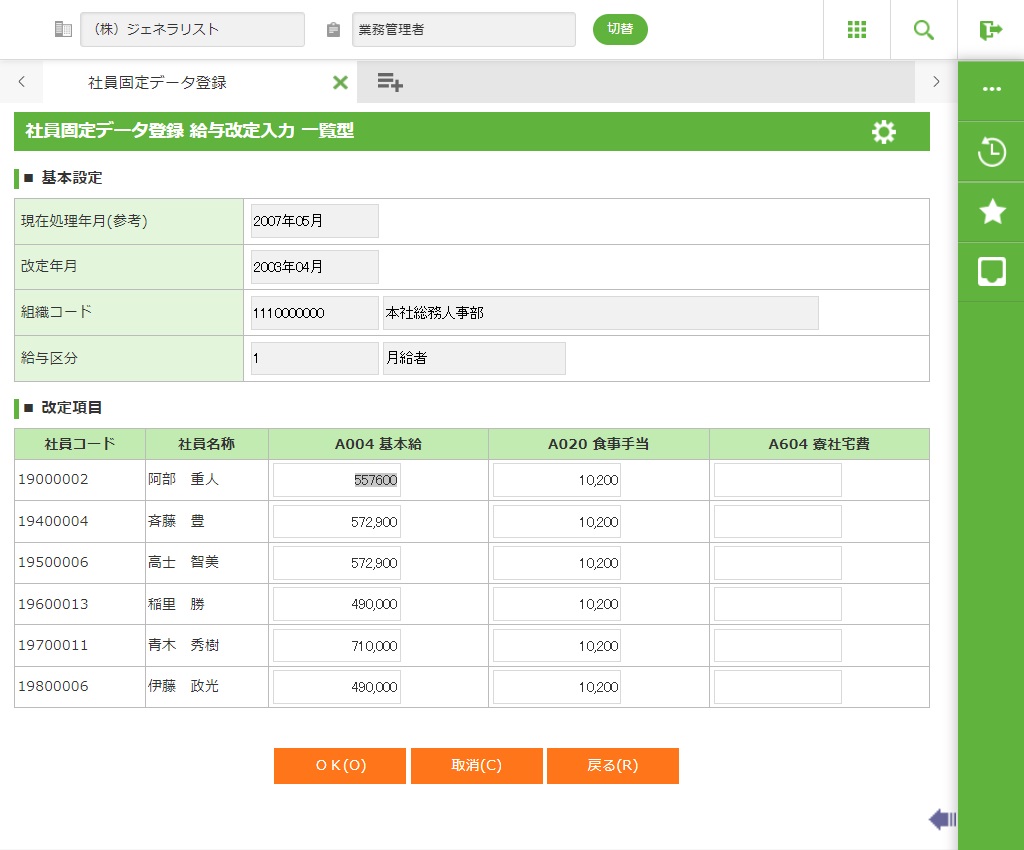Viewport: 1024px width, 850px height.
Task: Click the 取消(C) cancel button
Action: pyautogui.click(x=476, y=766)
